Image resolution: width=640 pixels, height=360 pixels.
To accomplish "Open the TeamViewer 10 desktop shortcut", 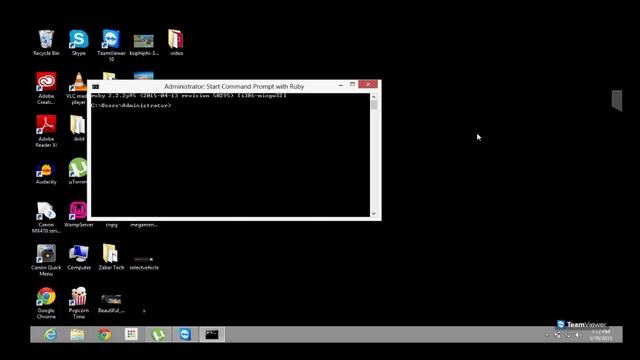I will pyautogui.click(x=111, y=45).
